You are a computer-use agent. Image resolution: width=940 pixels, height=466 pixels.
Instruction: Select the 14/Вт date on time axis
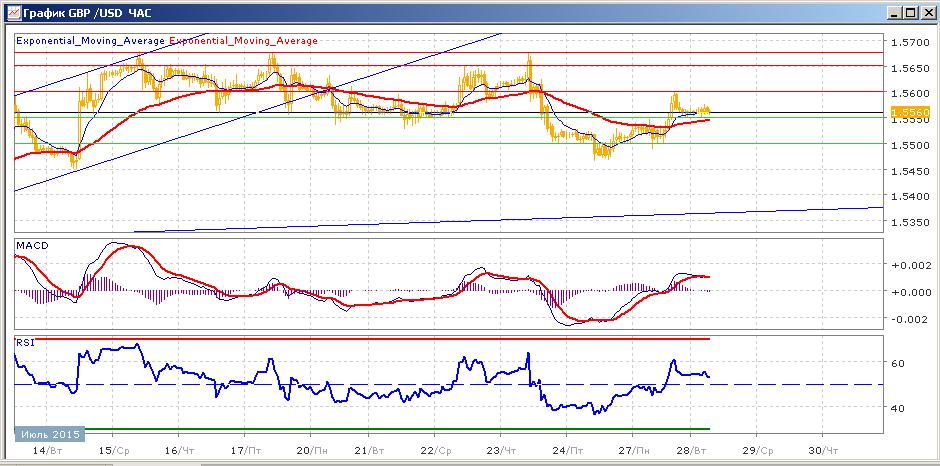point(48,450)
